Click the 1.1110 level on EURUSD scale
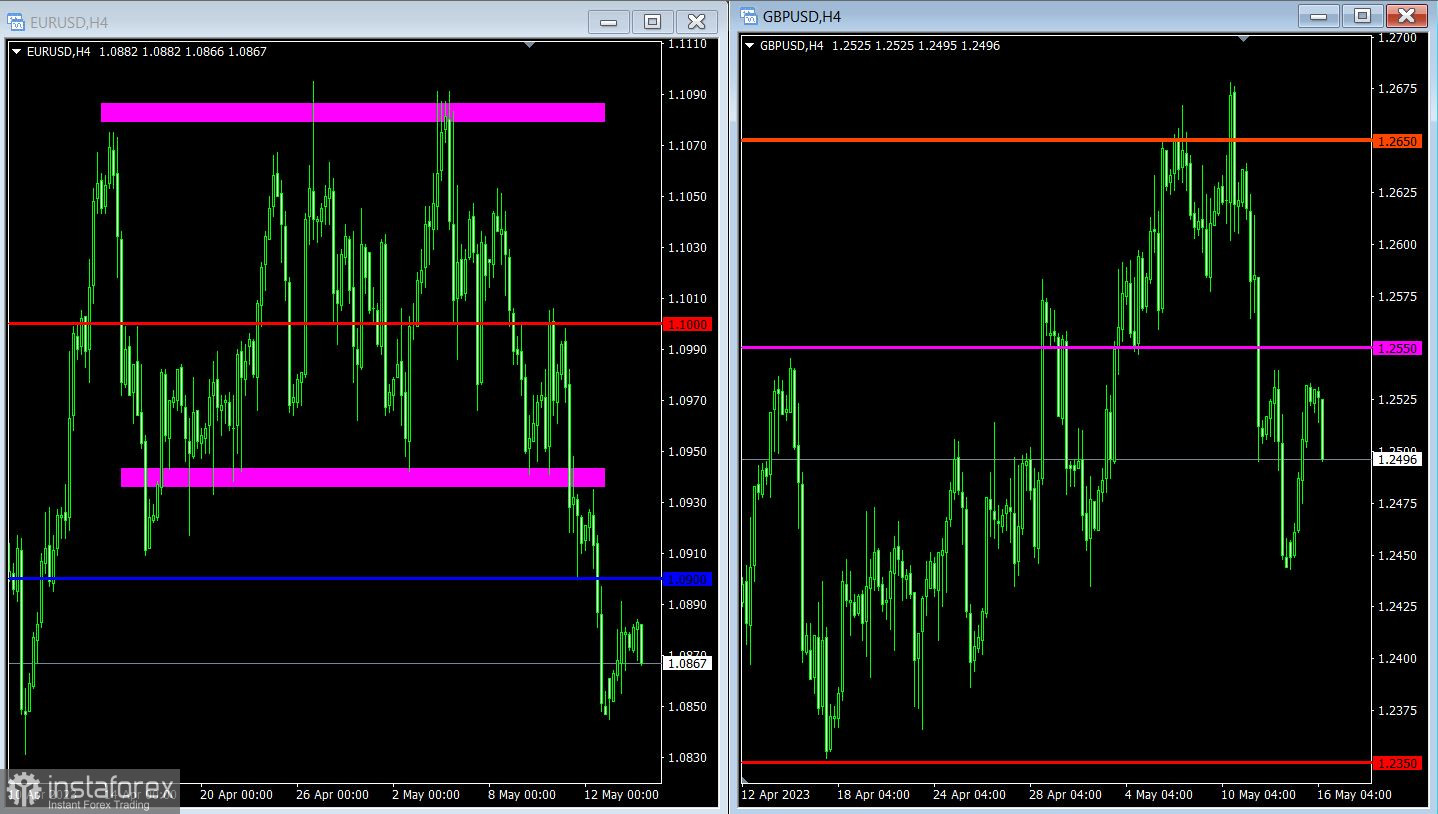This screenshot has height=814, width=1438. pos(687,45)
